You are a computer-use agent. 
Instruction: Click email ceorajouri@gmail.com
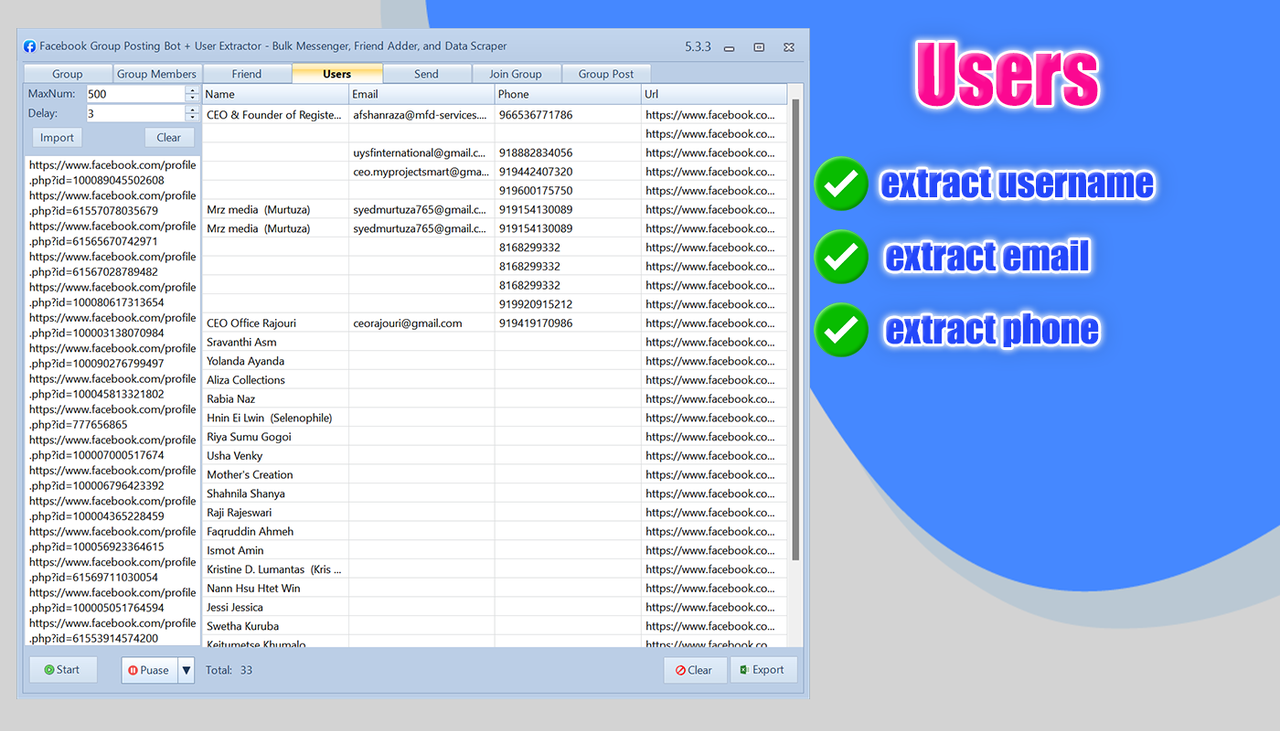point(407,323)
